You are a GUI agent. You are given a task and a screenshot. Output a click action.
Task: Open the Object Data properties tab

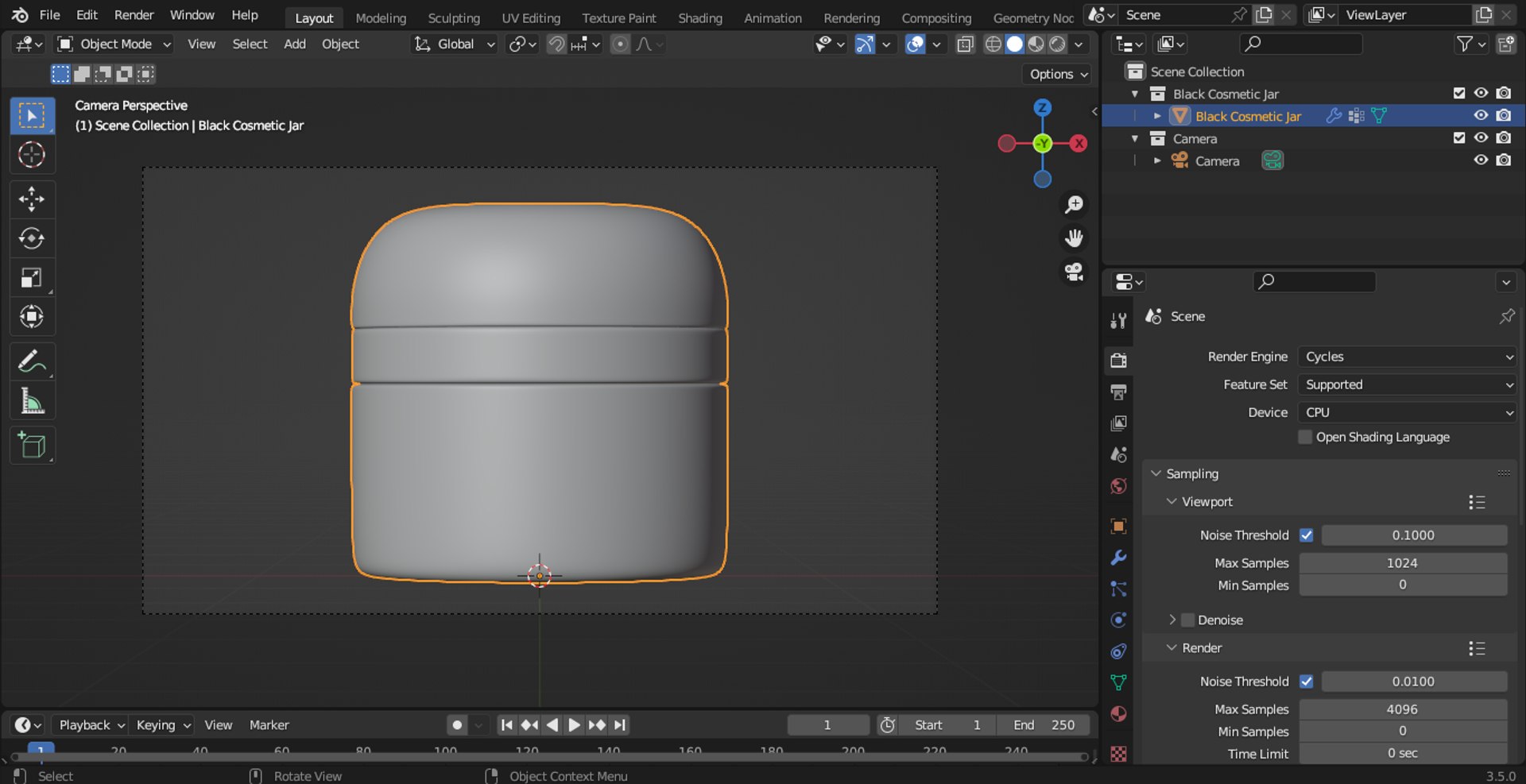(1118, 682)
